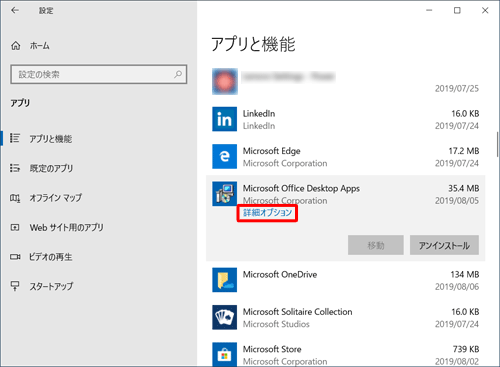
Task: Click the Microsoft Office Desktop Apps icon
Action: click(x=224, y=194)
